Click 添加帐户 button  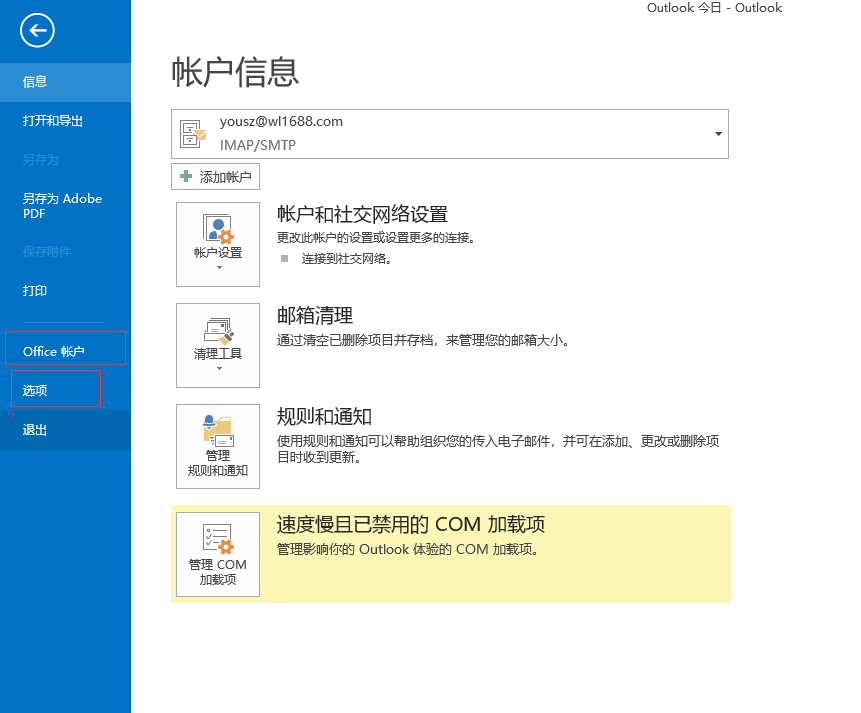click(215, 177)
